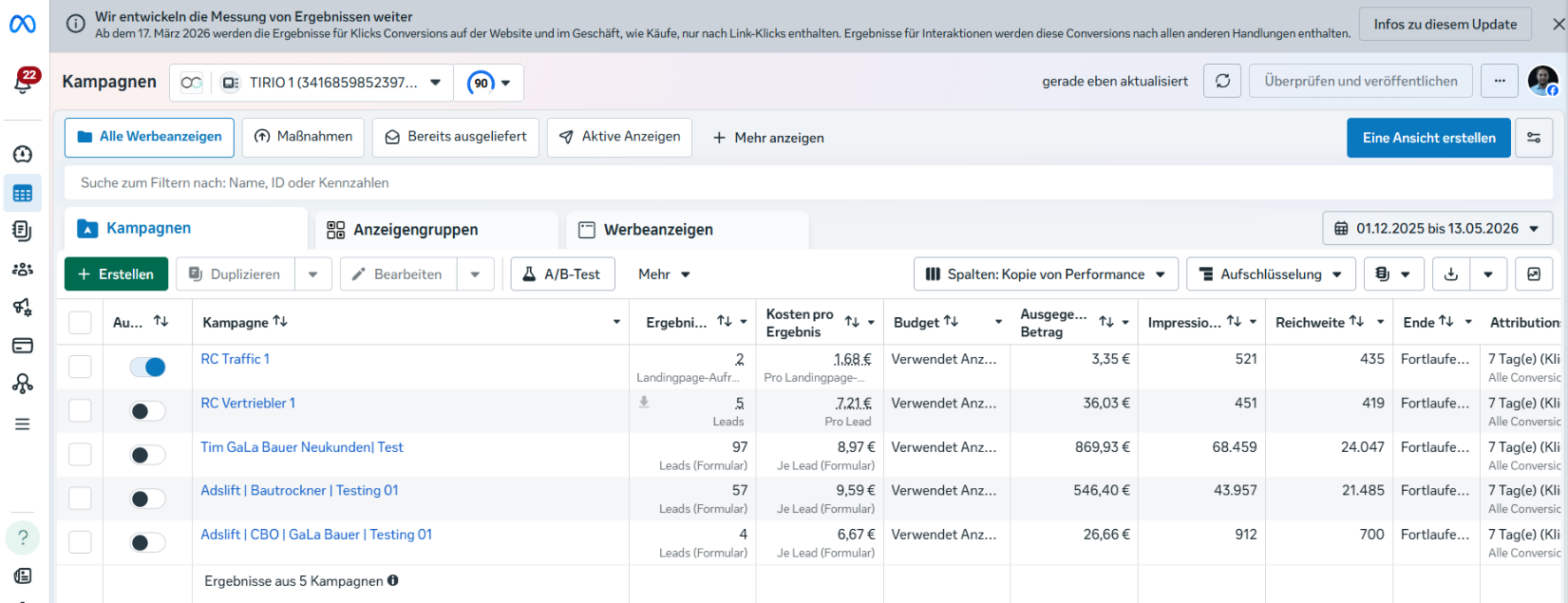This screenshot has width=1568, height=603.
Task: Click download icon in RC Vertriebler 1 results
Action: pyautogui.click(x=644, y=403)
